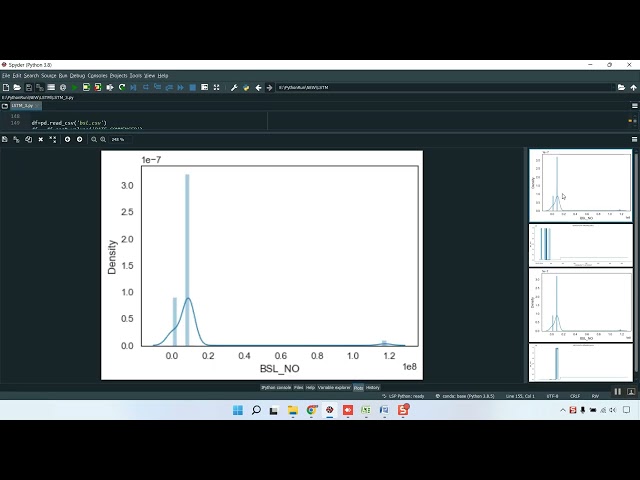
Task: Click the LSP Python ready status
Action: point(403,396)
